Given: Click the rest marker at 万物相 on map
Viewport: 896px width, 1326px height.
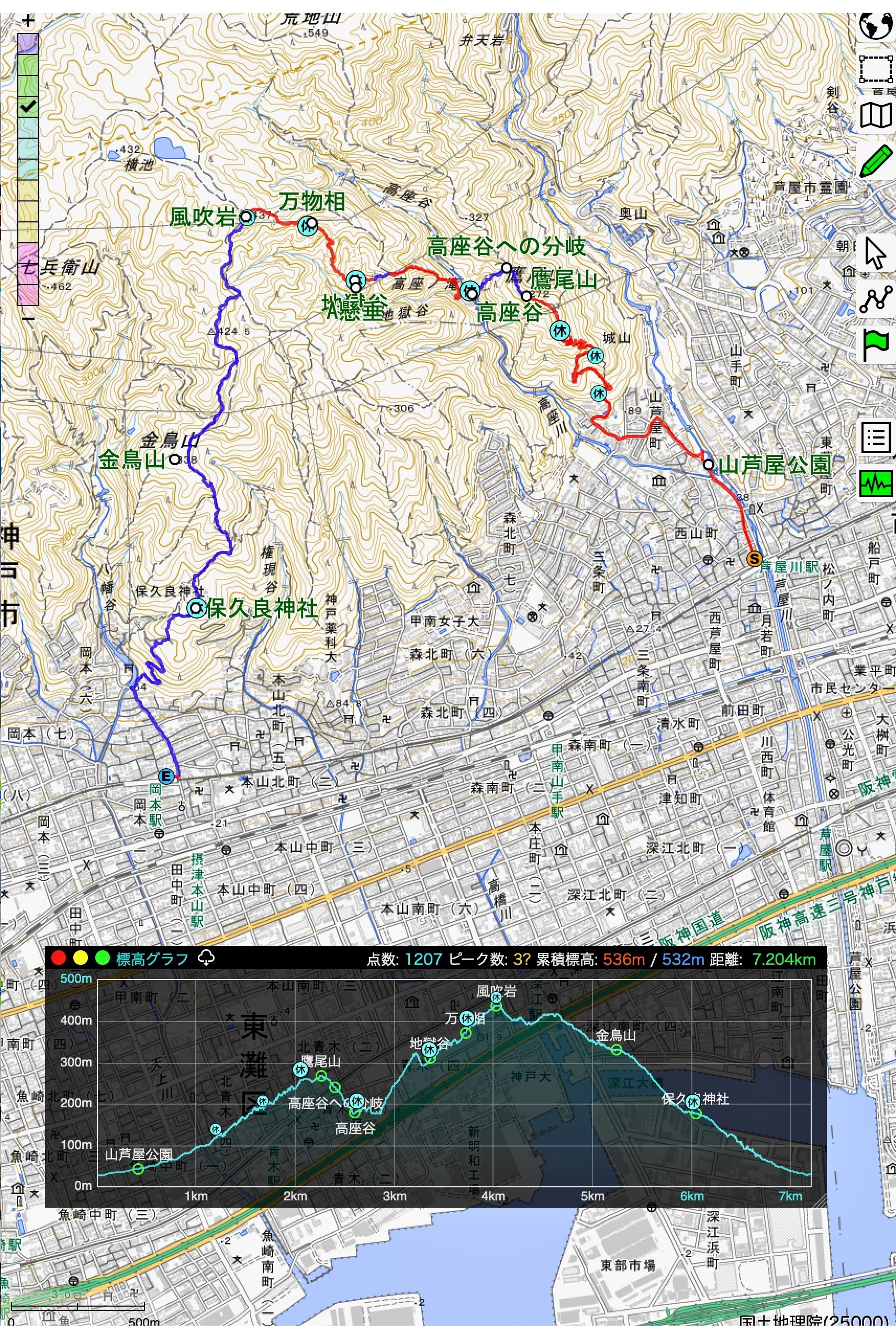Looking at the screenshot, I should click(x=307, y=226).
